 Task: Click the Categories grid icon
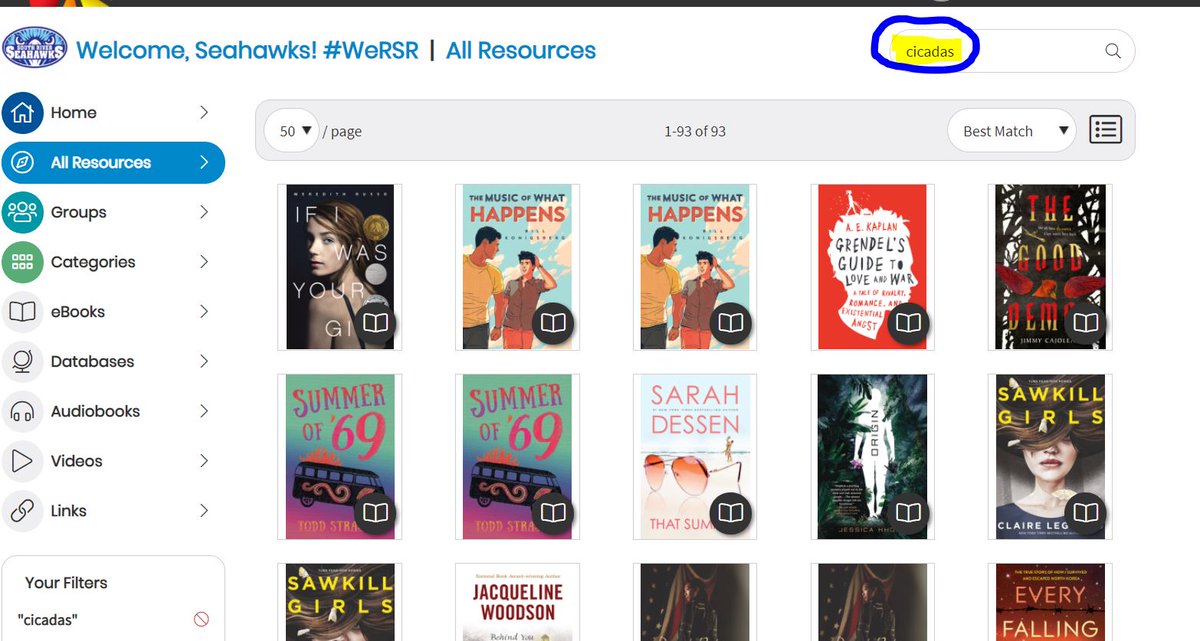point(22,262)
